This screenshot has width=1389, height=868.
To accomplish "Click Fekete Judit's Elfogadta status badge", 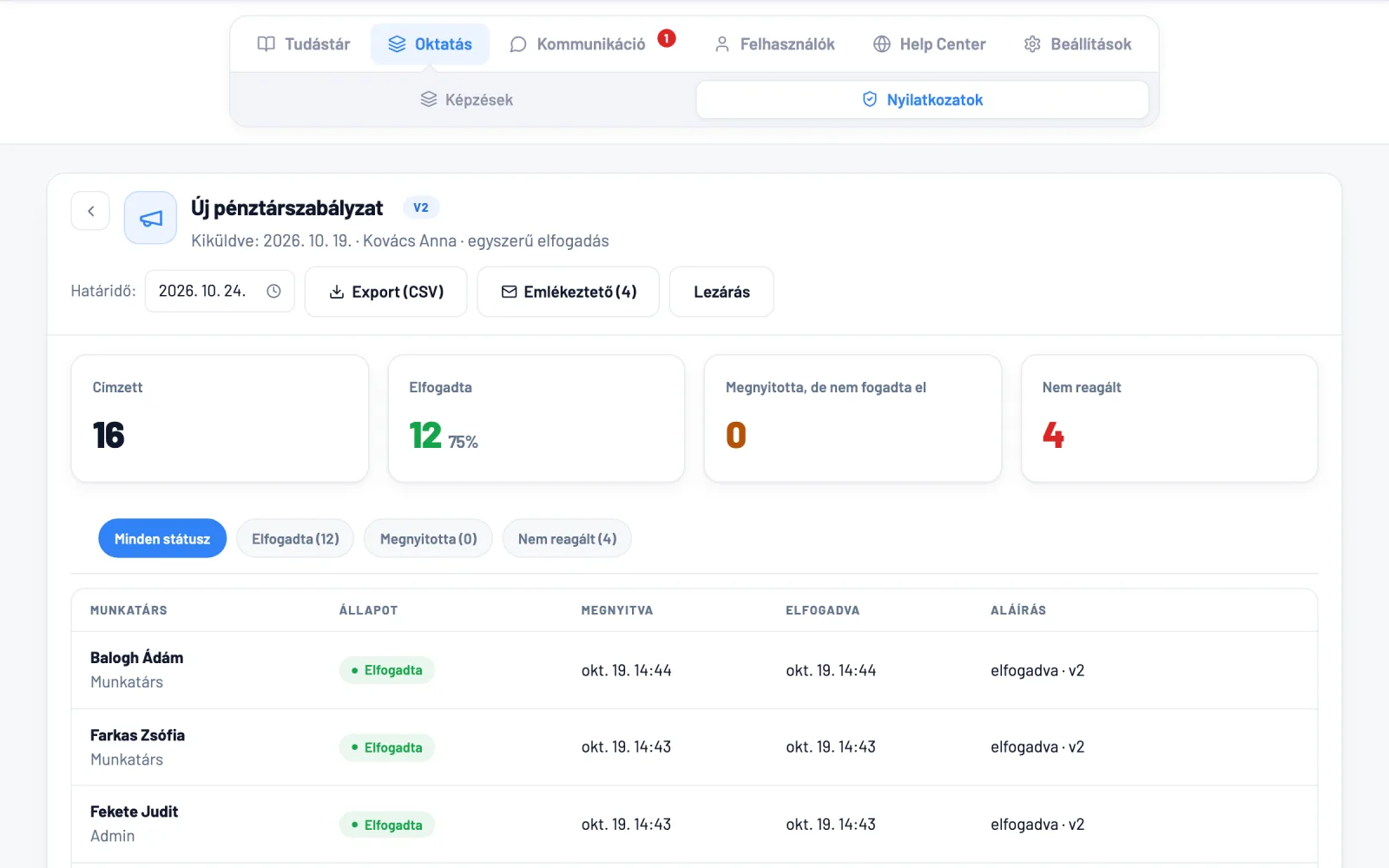I will 386,825.
